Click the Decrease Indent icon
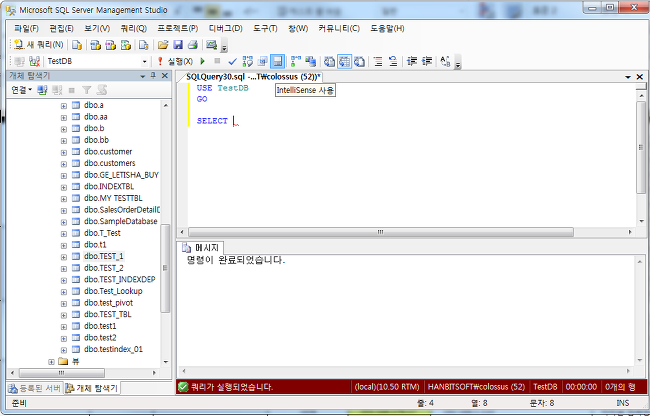This screenshot has width=650, height=416. tap(412, 61)
